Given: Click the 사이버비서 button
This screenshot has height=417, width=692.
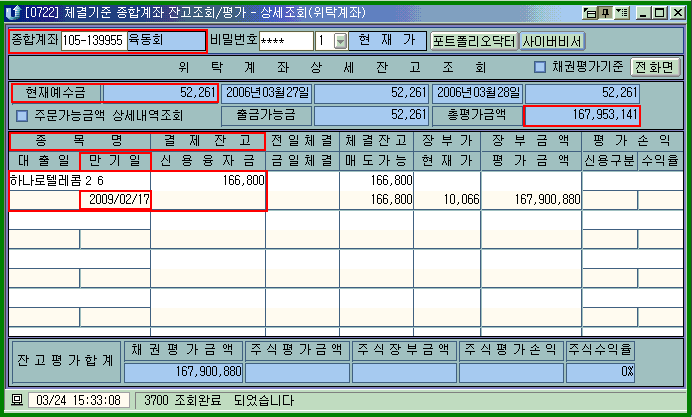Looking at the screenshot, I should [x=552, y=41].
